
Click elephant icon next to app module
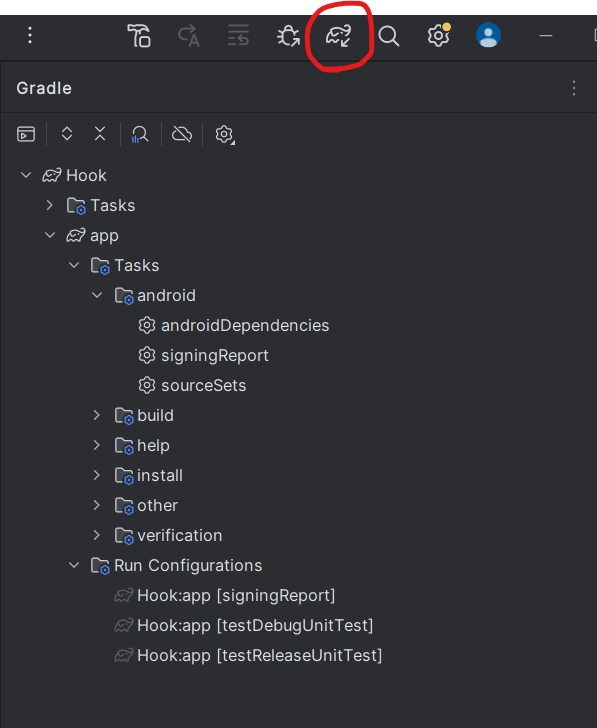[76, 235]
